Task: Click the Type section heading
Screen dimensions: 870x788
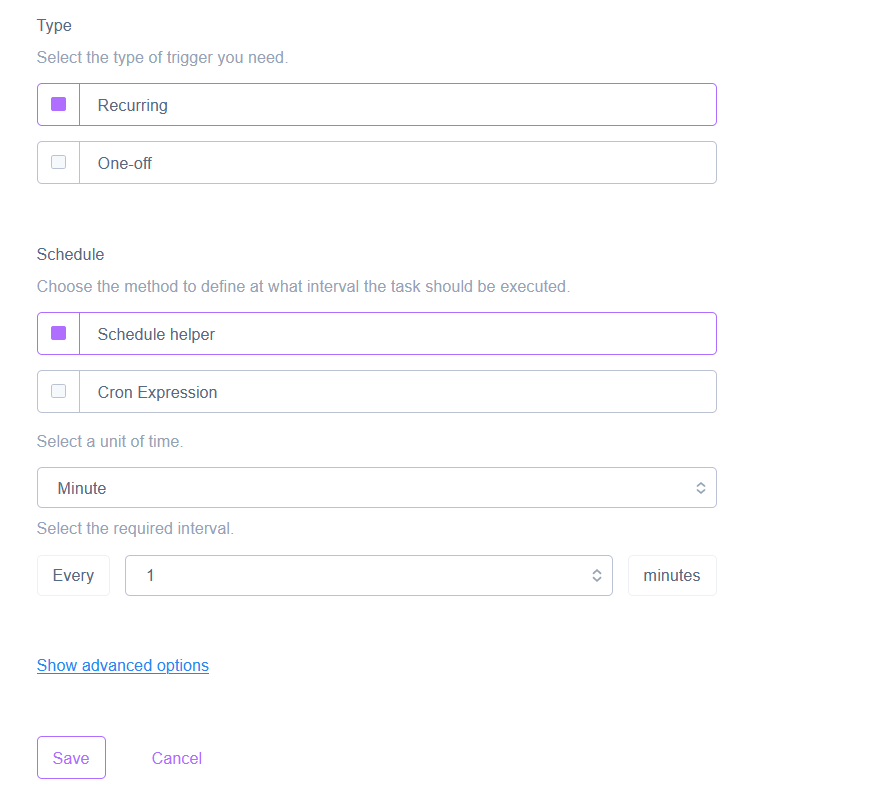Action: tap(54, 25)
